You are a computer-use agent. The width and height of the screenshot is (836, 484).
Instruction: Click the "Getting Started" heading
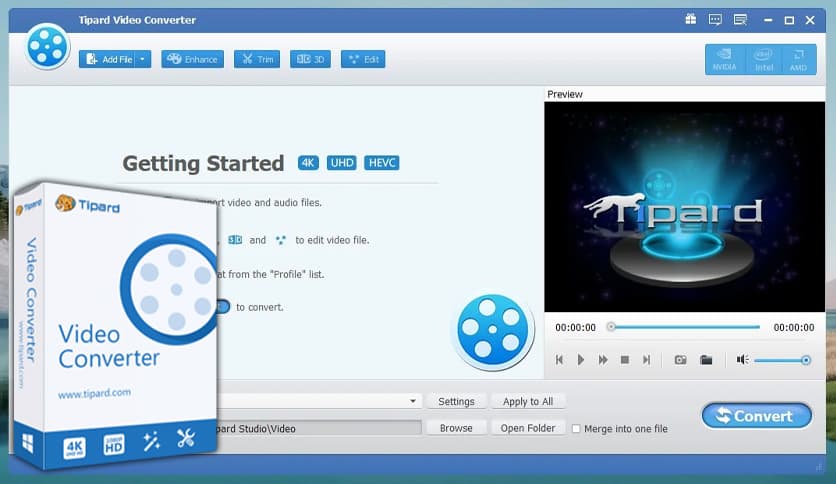coord(203,163)
